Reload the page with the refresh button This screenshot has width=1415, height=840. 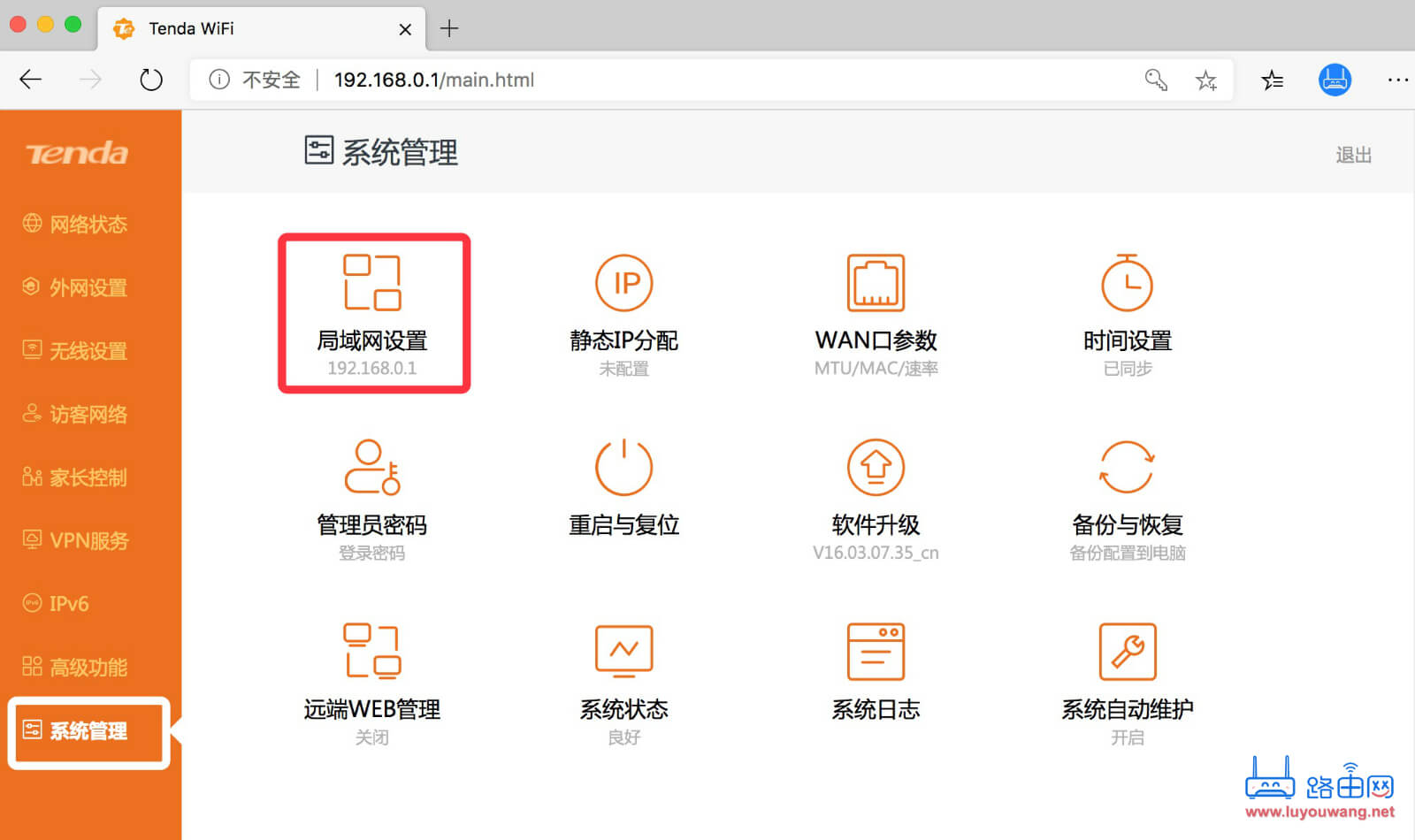tap(151, 80)
